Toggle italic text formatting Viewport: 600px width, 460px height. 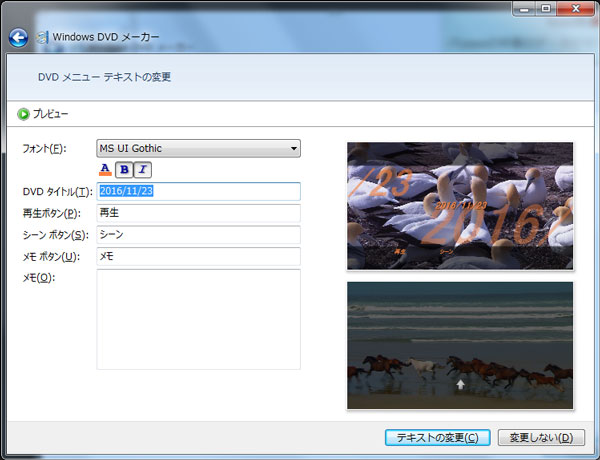142,169
